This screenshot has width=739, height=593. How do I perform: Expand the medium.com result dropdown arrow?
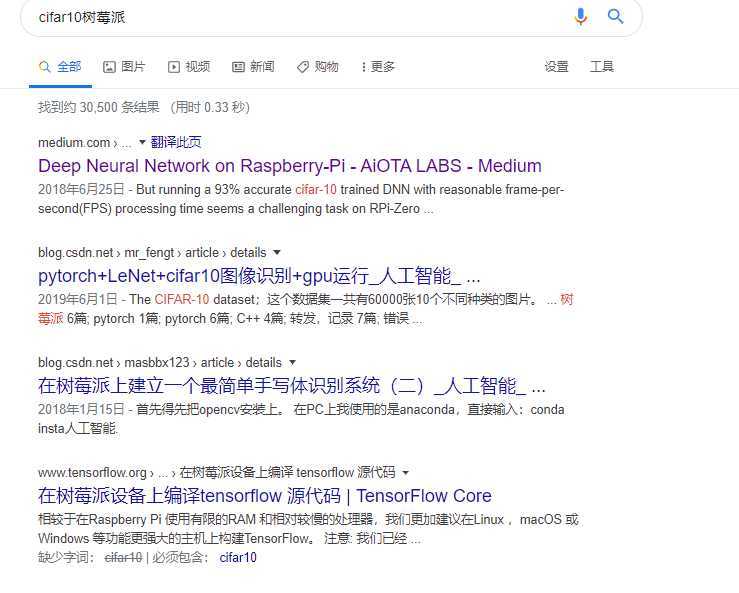[142, 142]
